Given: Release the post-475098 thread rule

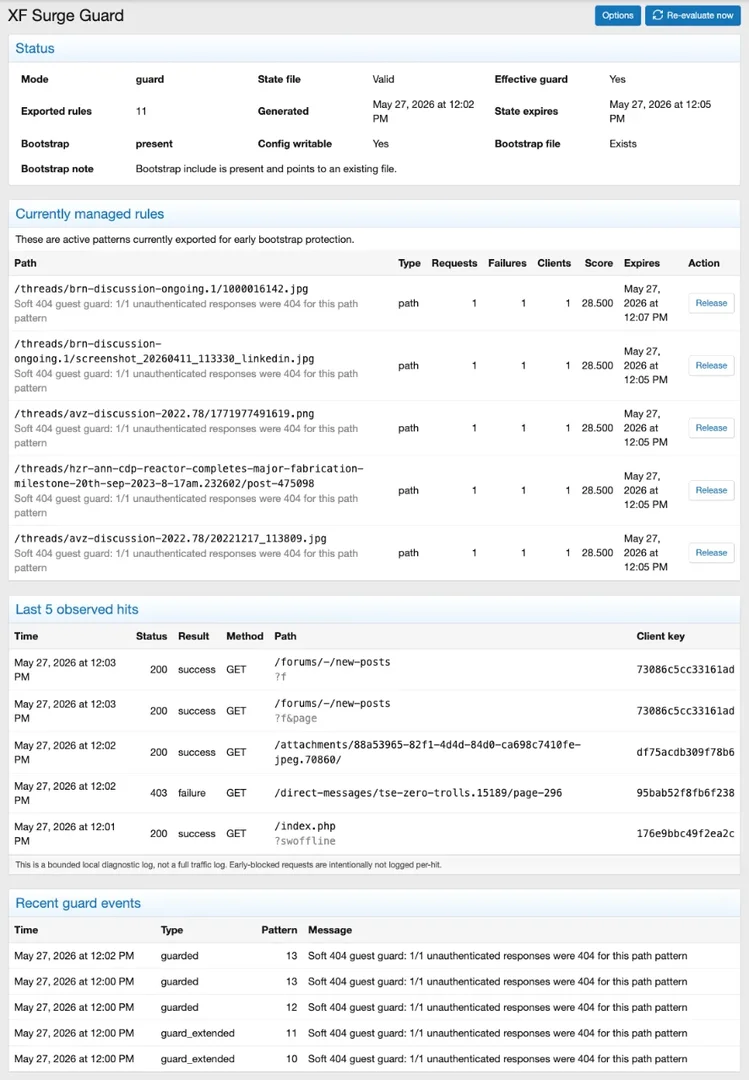Looking at the screenshot, I should pyautogui.click(x=711, y=490).
